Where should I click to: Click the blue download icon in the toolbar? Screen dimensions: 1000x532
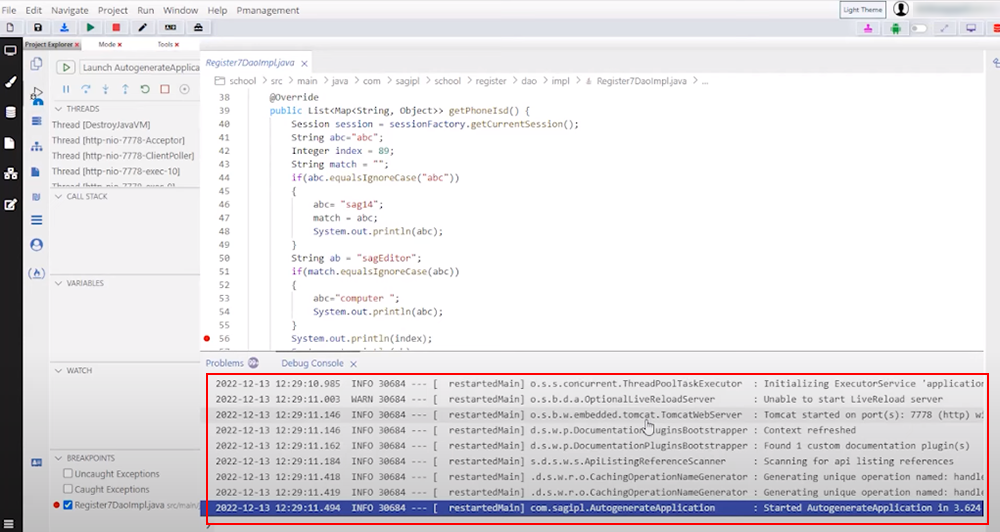pyautogui.click(x=65, y=28)
